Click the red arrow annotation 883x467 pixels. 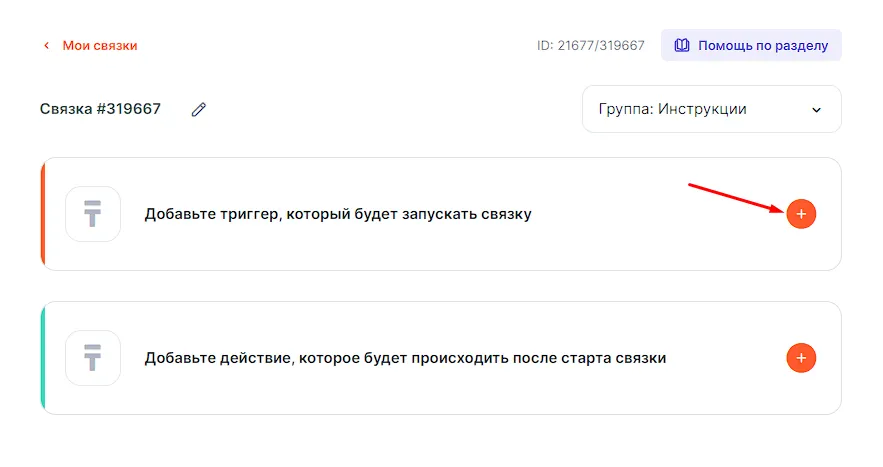tap(735, 197)
